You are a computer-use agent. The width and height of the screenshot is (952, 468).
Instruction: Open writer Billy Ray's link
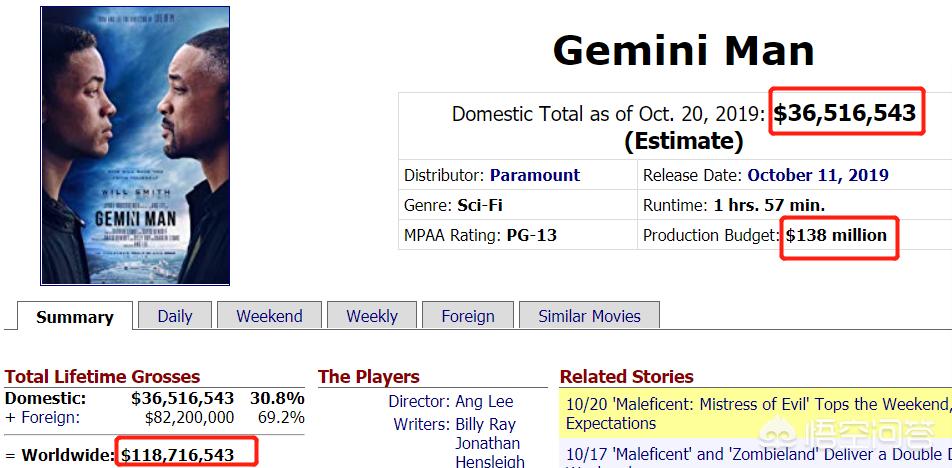pyautogui.click(x=485, y=424)
